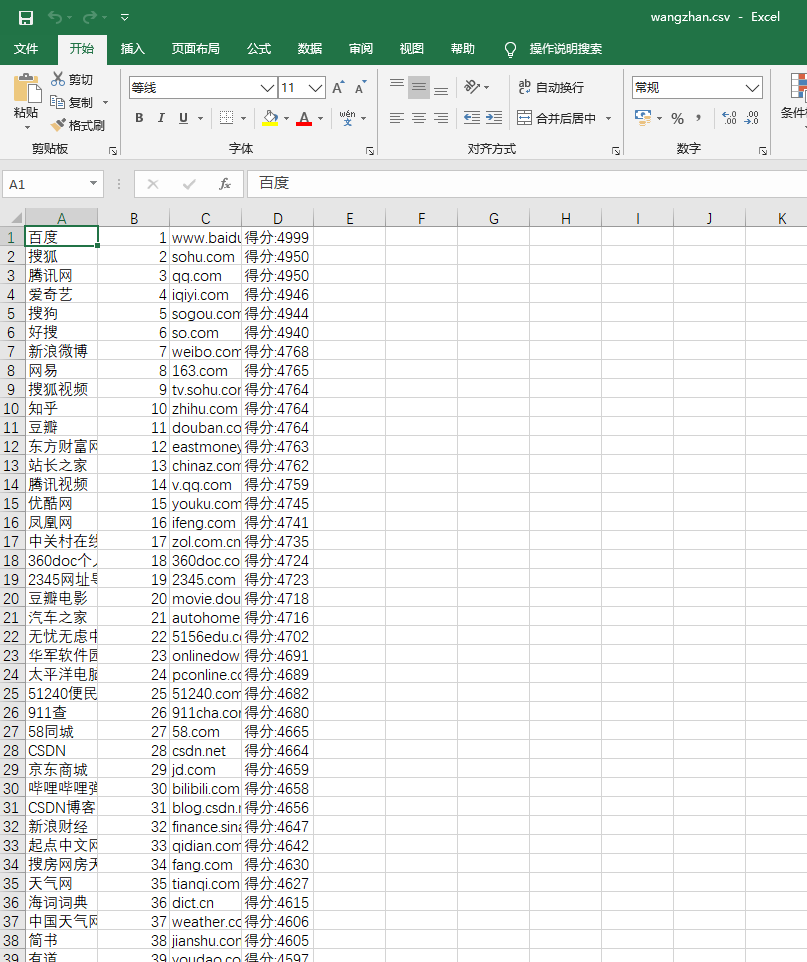Apply percent style
The height and width of the screenshot is (962, 807).
[678, 118]
